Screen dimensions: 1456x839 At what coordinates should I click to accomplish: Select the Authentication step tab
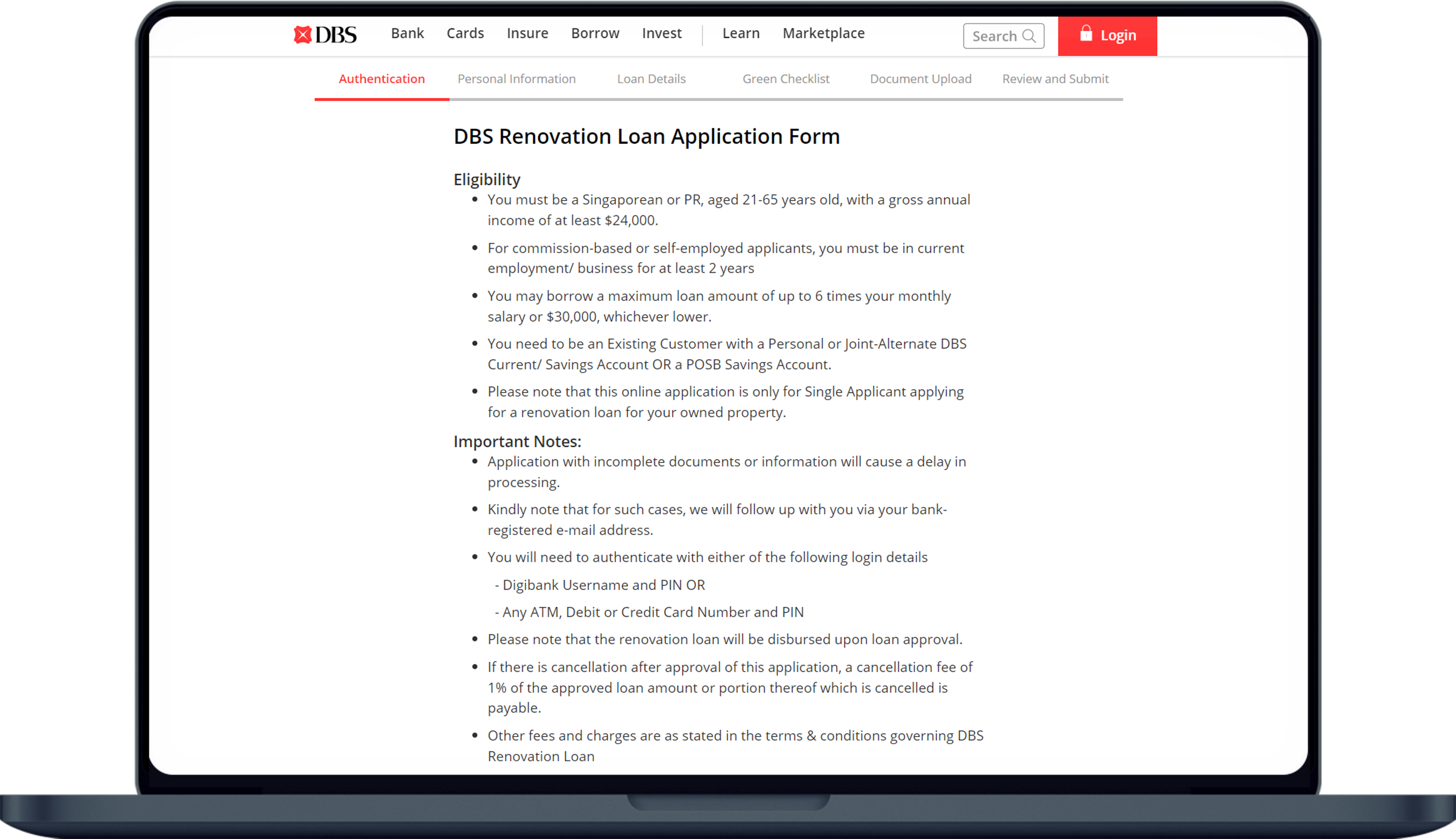pos(381,79)
